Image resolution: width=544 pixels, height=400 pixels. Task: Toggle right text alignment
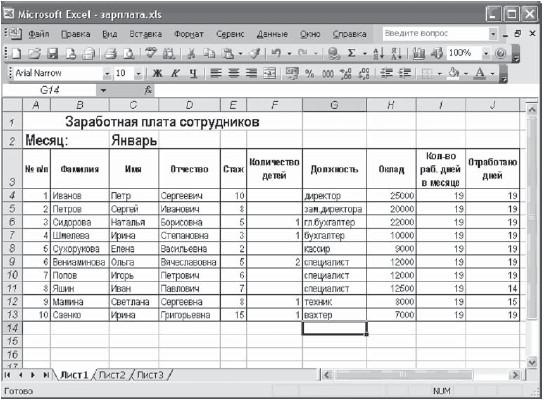click(252, 73)
